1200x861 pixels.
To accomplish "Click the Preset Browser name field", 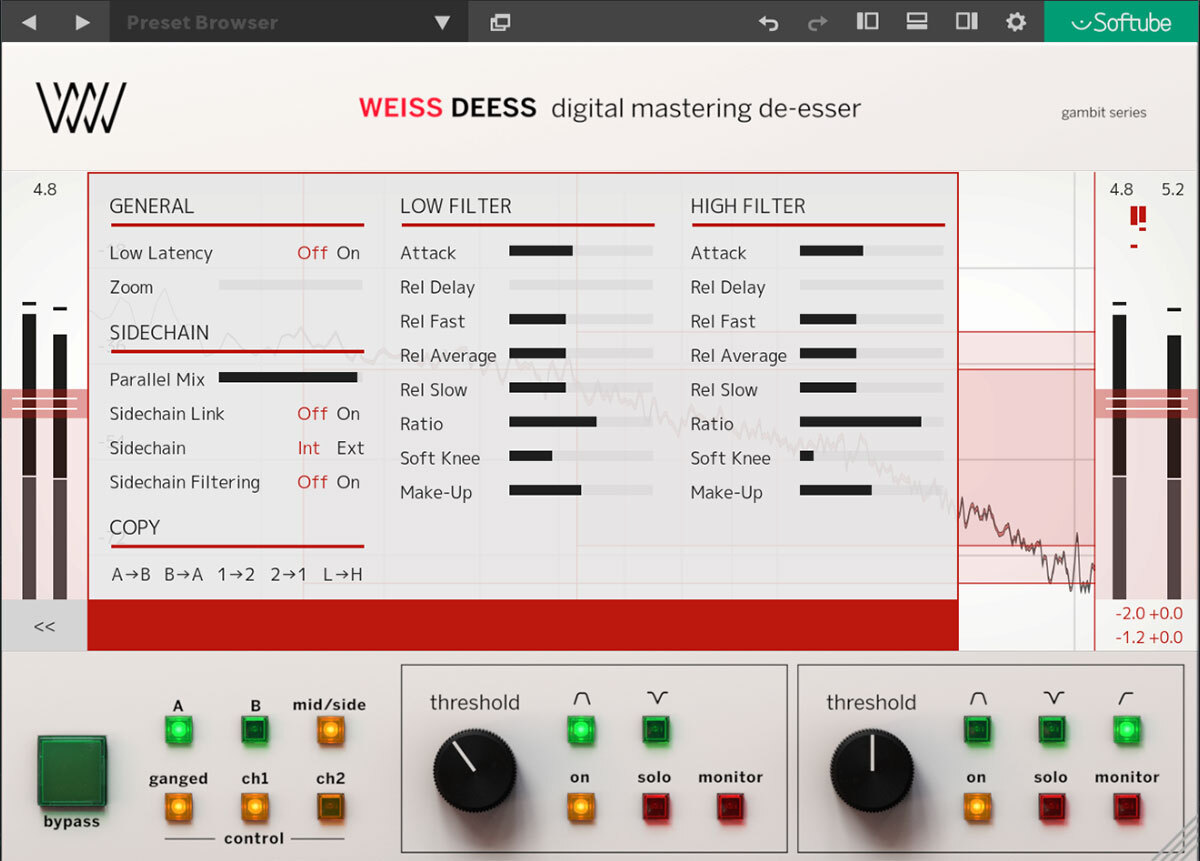I will (x=270, y=22).
